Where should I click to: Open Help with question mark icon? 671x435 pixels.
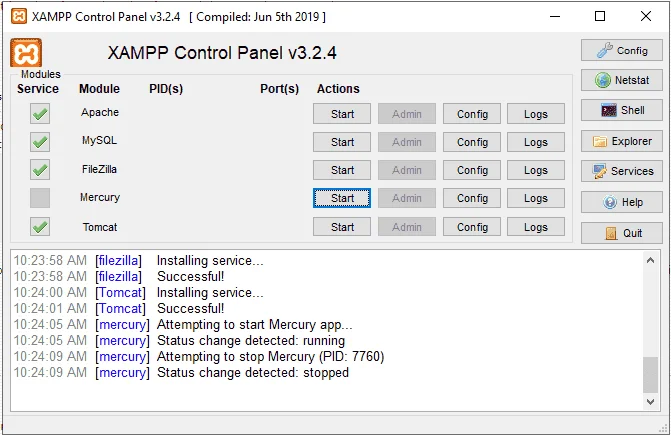click(621, 202)
